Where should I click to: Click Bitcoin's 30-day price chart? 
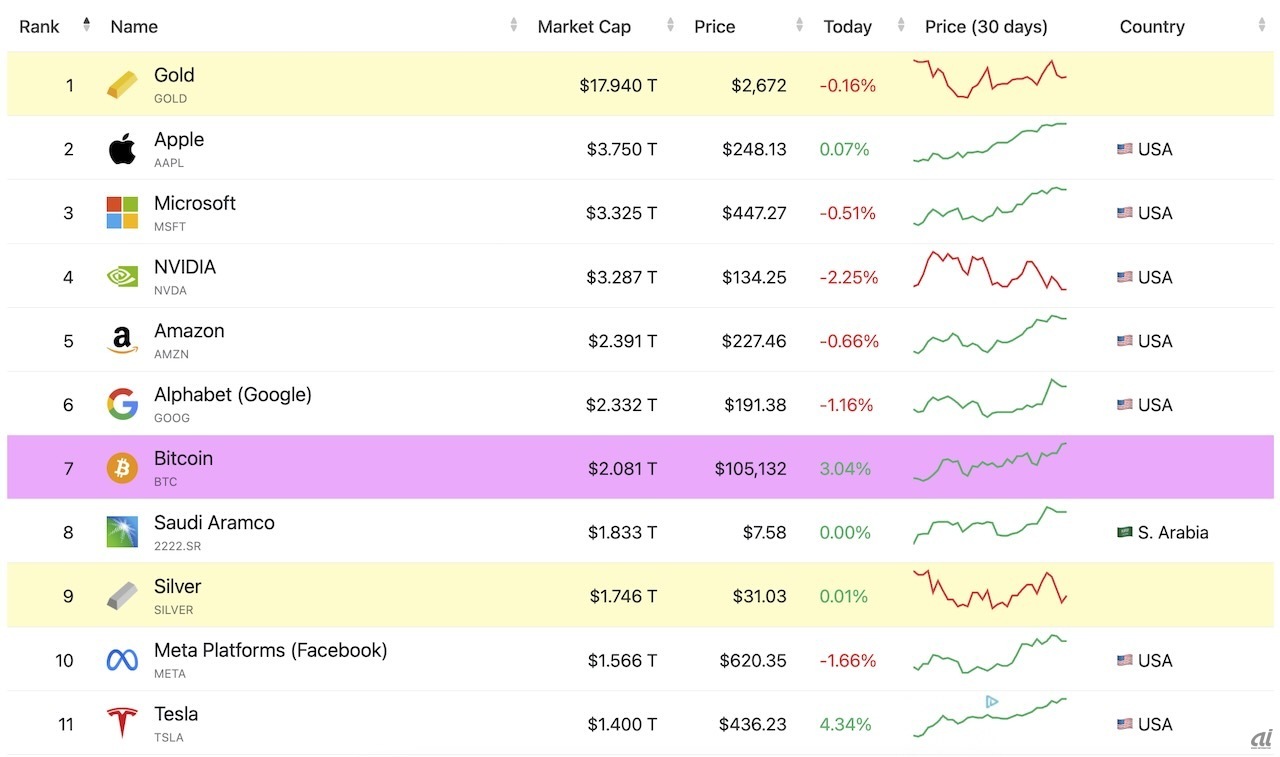tap(990, 462)
